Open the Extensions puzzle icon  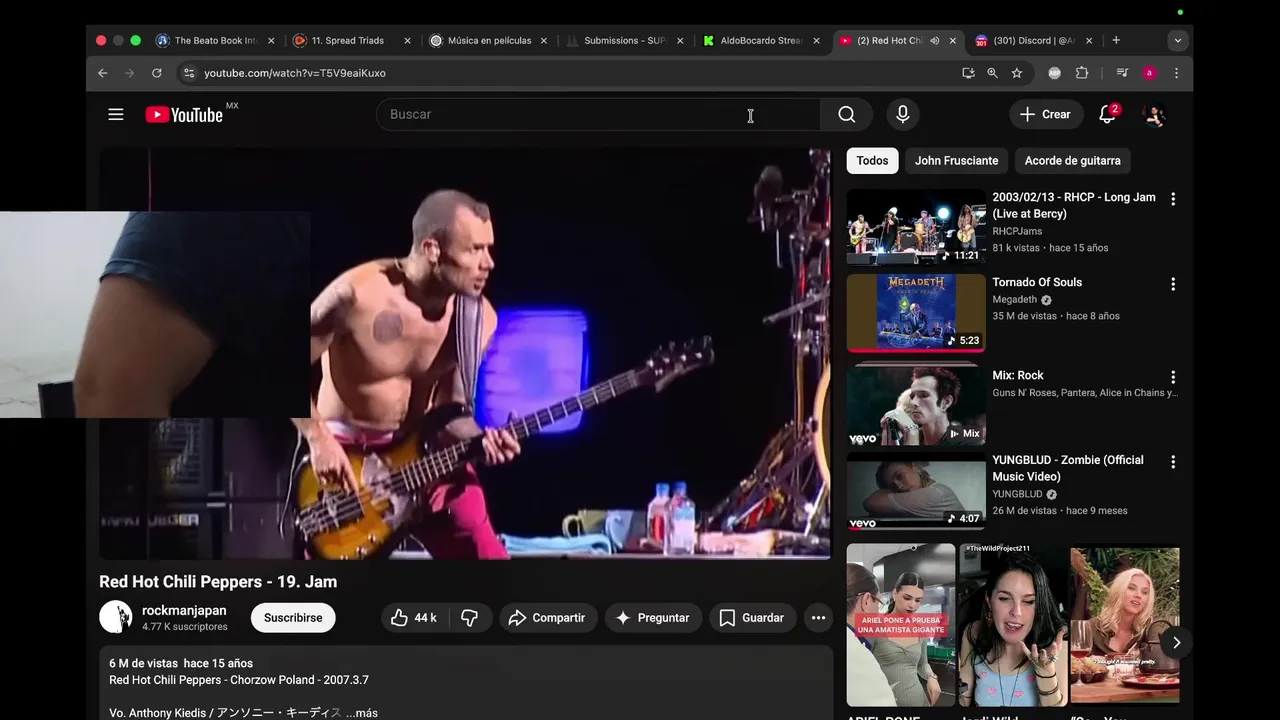pyautogui.click(x=1082, y=73)
